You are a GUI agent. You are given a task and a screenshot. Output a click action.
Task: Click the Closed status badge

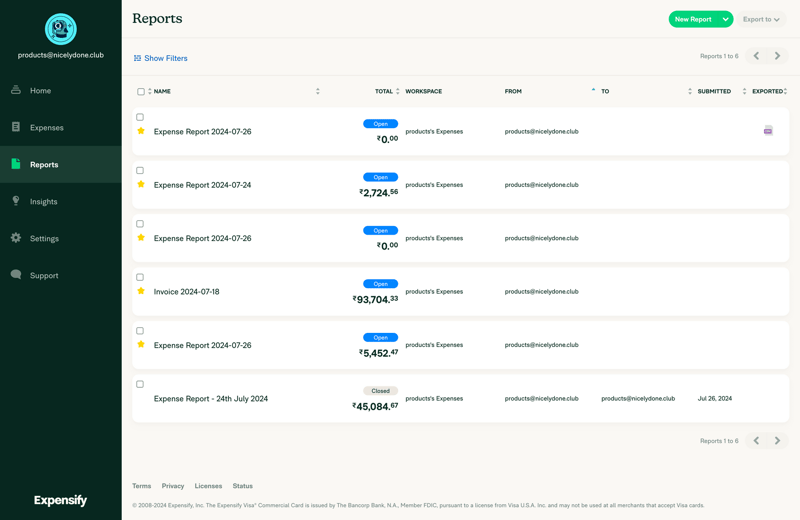pos(381,391)
